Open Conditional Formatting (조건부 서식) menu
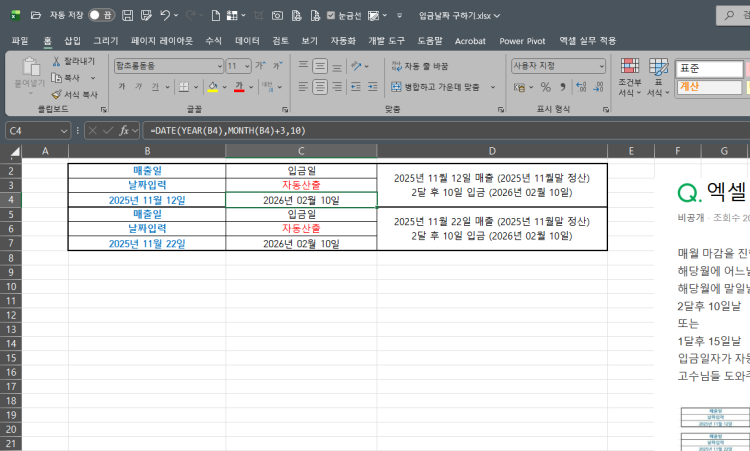The height and width of the screenshot is (451, 750). (x=629, y=77)
